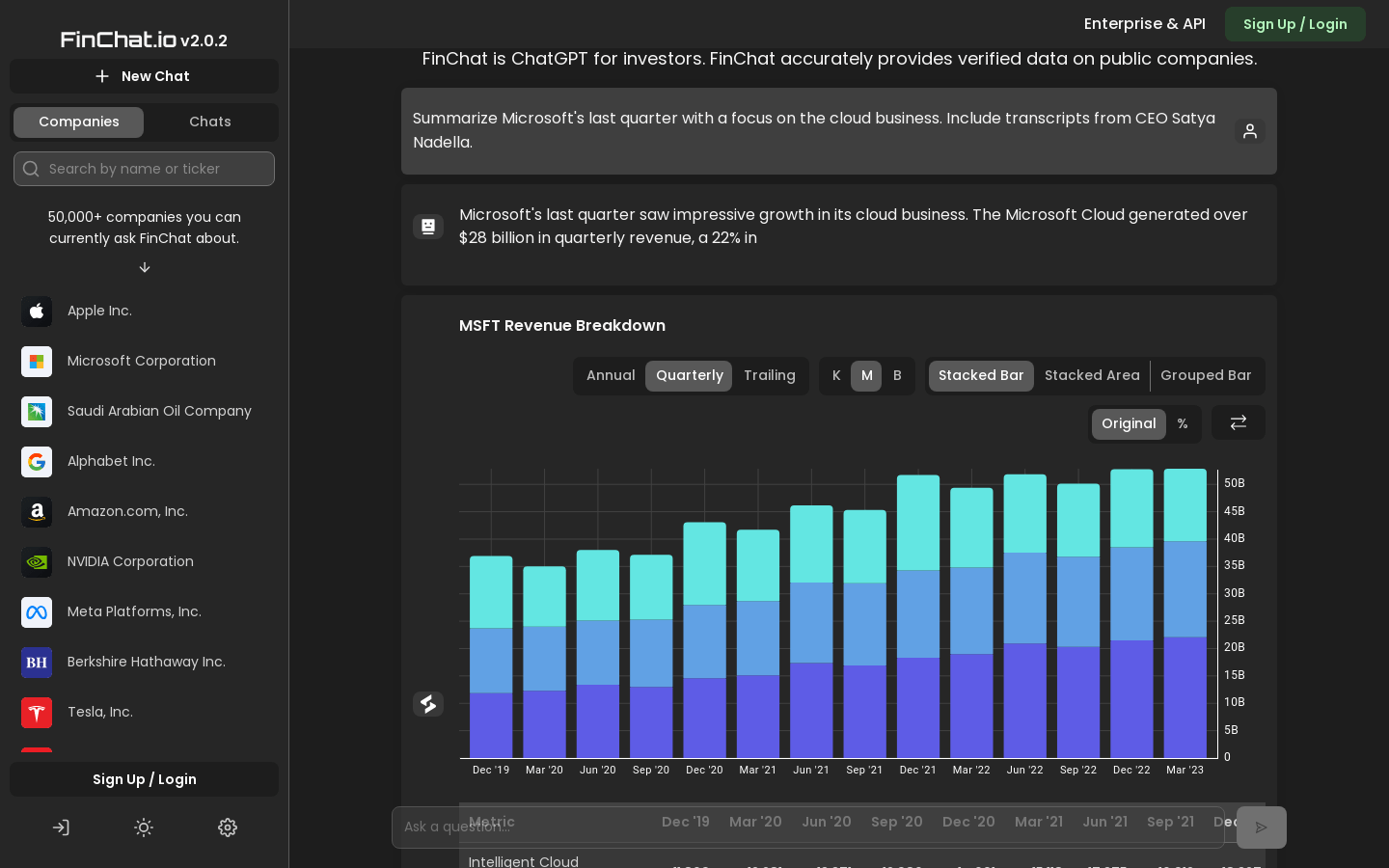The height and width of the screenshot is (868, 1389).
Task: Choose Stacked Bar chart type
Action: 981,376
